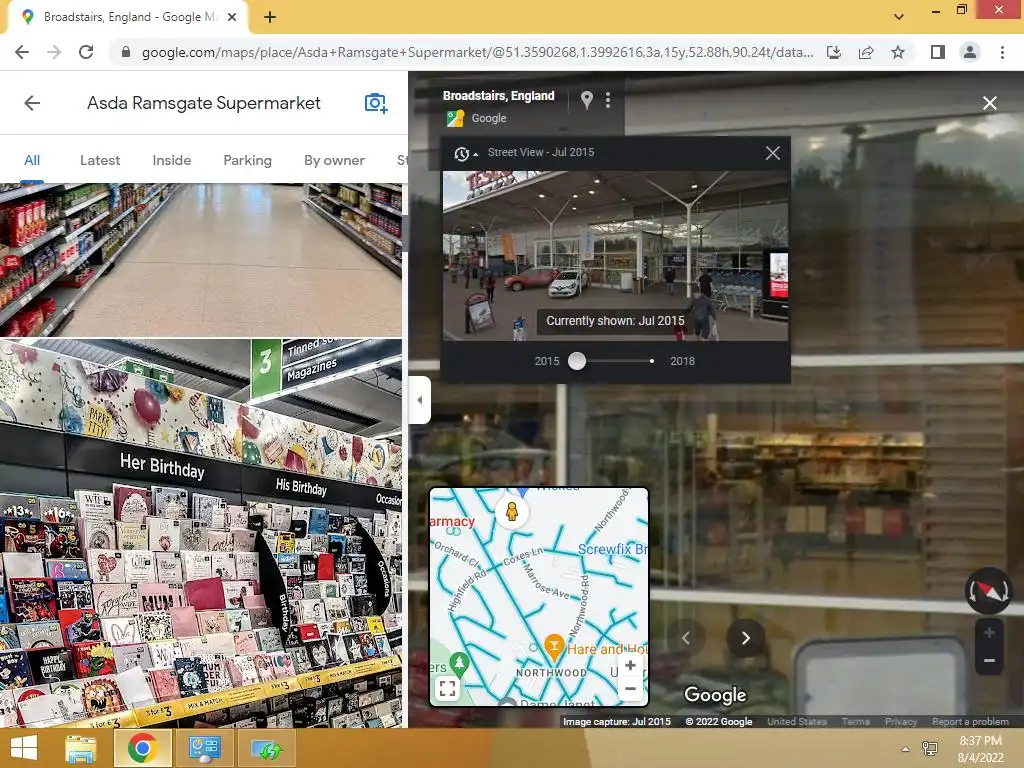Viewport: 1024px width, 768px height.
Task: Open the Chrome profile icon
Action: 970,52
